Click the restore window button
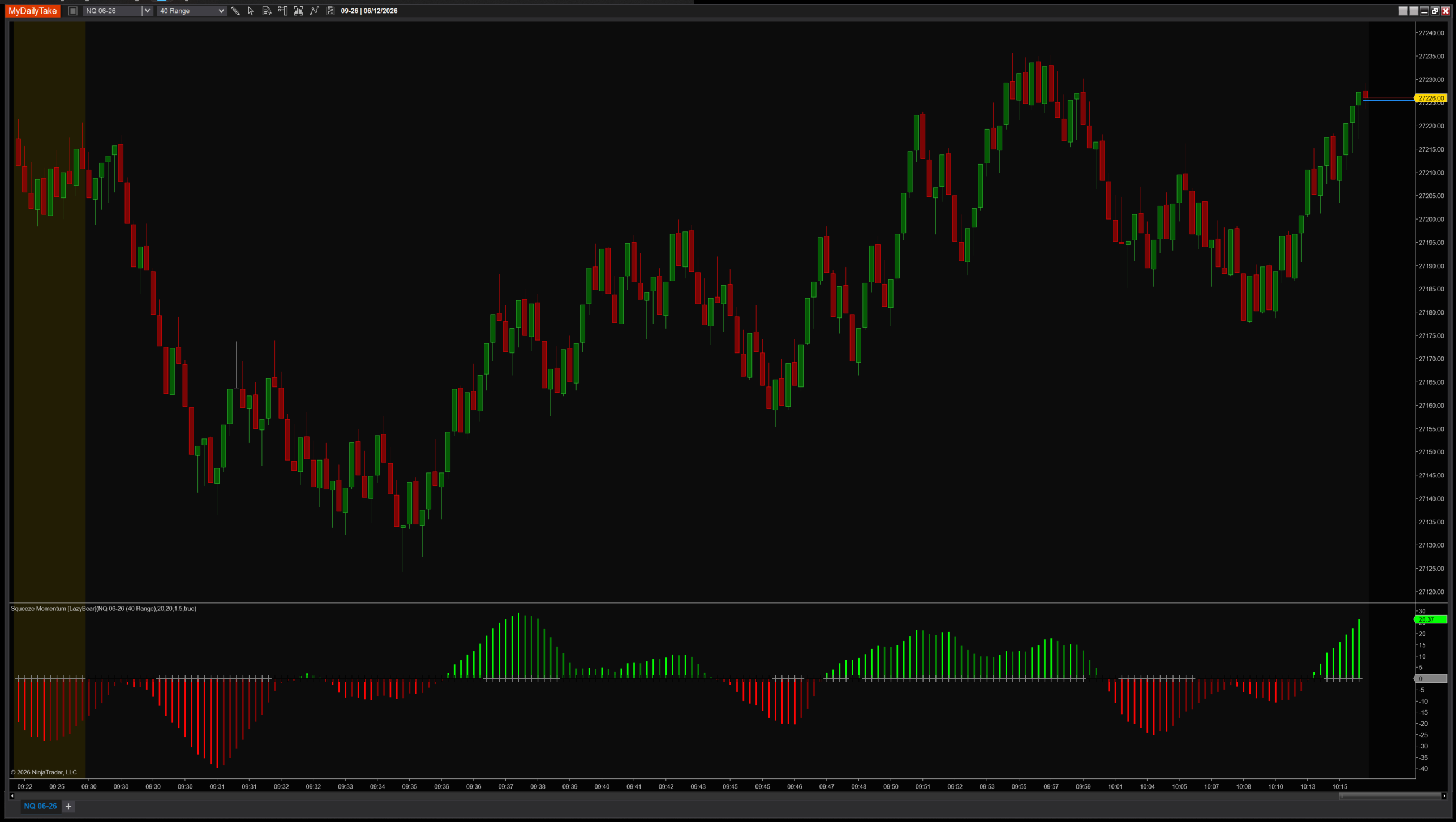 1434,11
